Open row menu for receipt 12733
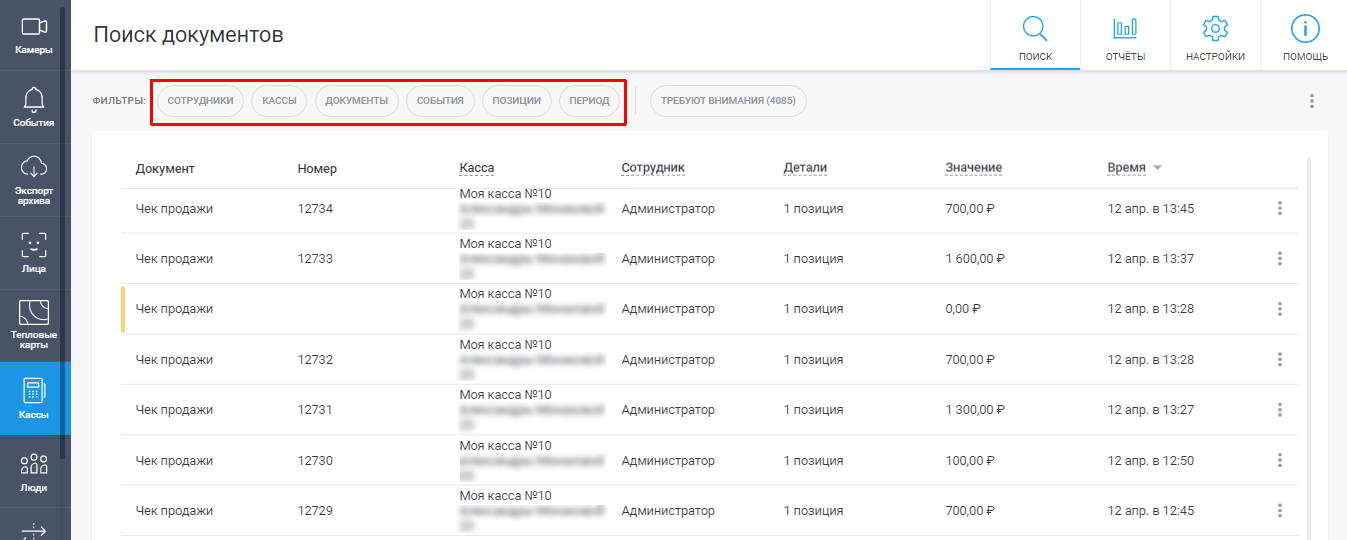The height and width of the screenshot is (540, 1347). (x=1280, y=259)
